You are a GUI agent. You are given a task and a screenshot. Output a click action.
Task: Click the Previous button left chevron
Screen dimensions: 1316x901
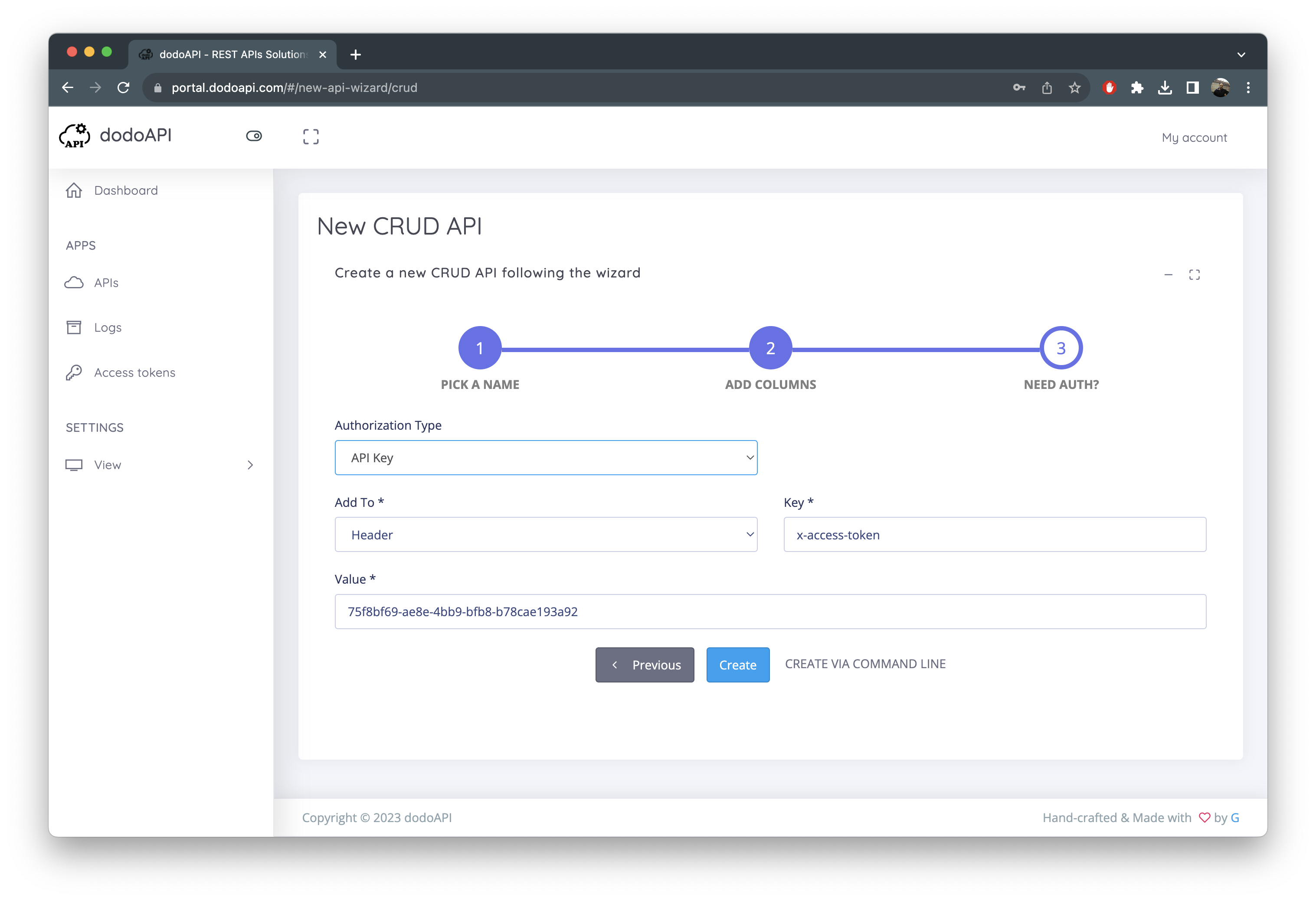(614, 664)
